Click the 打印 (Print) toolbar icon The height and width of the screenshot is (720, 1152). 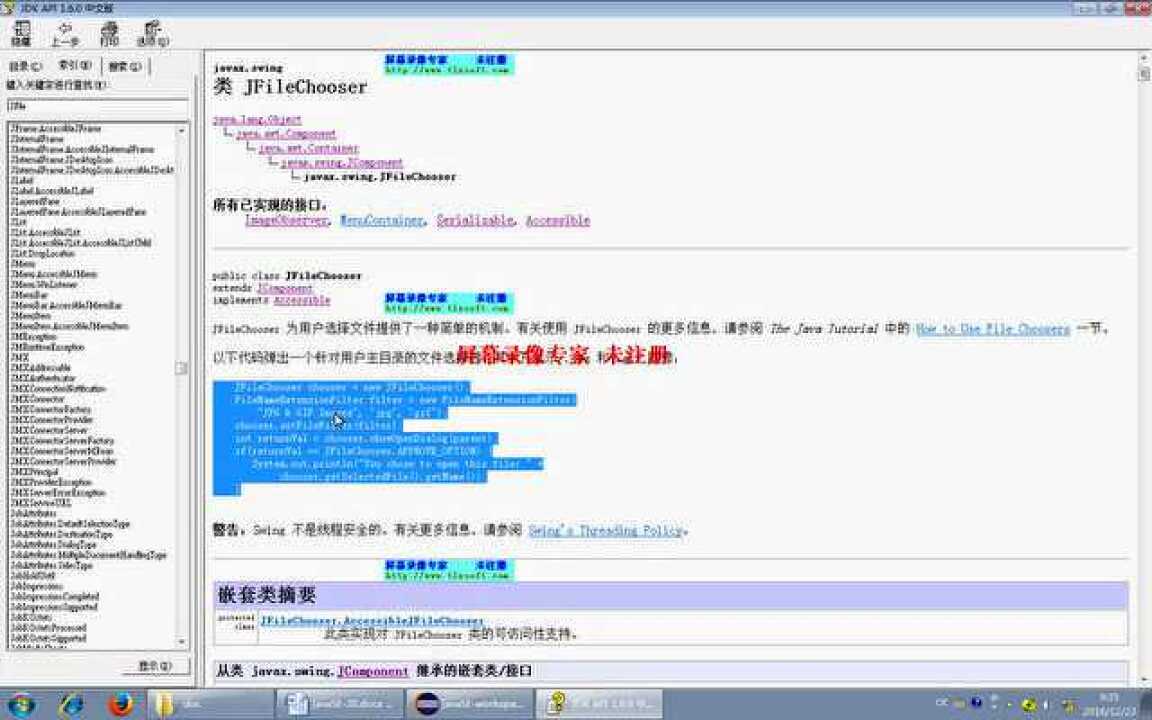109,33
